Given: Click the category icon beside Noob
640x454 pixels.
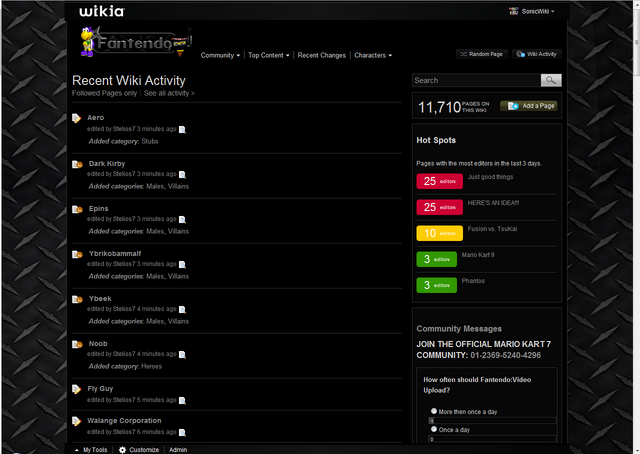Looking at the screenshot, I should pyautogui.click(x=77, y=344).
